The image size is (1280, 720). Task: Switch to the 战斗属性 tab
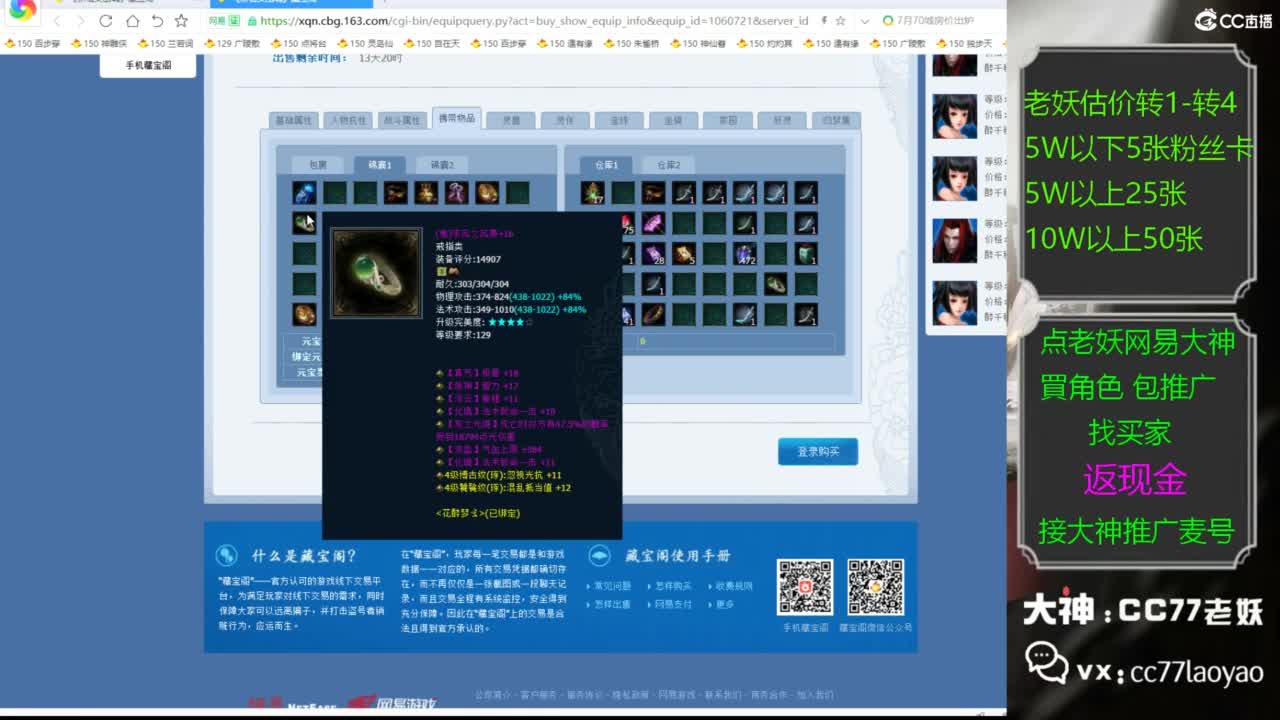click(402, 120)
